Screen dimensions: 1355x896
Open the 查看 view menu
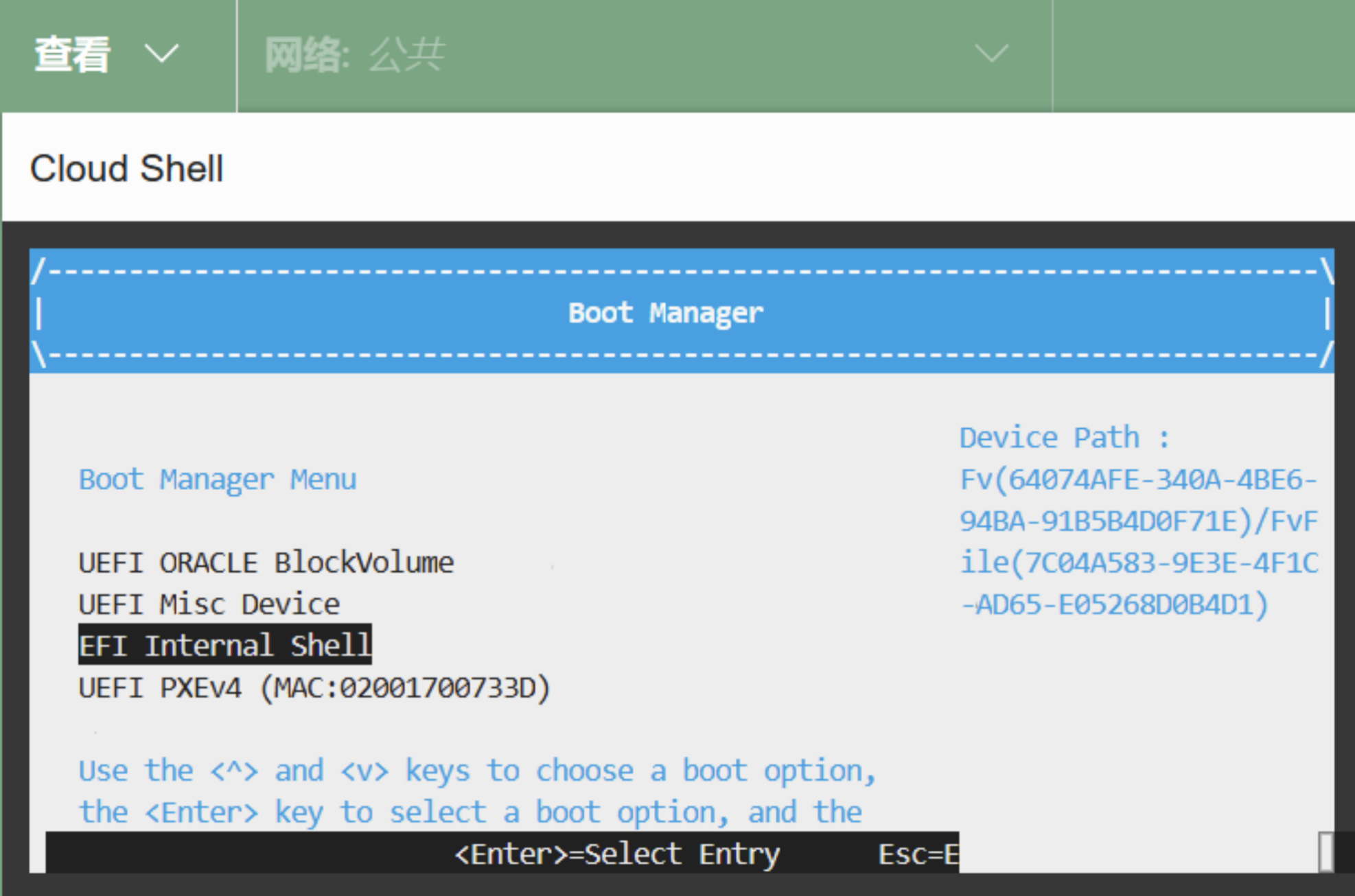[72, 54]
